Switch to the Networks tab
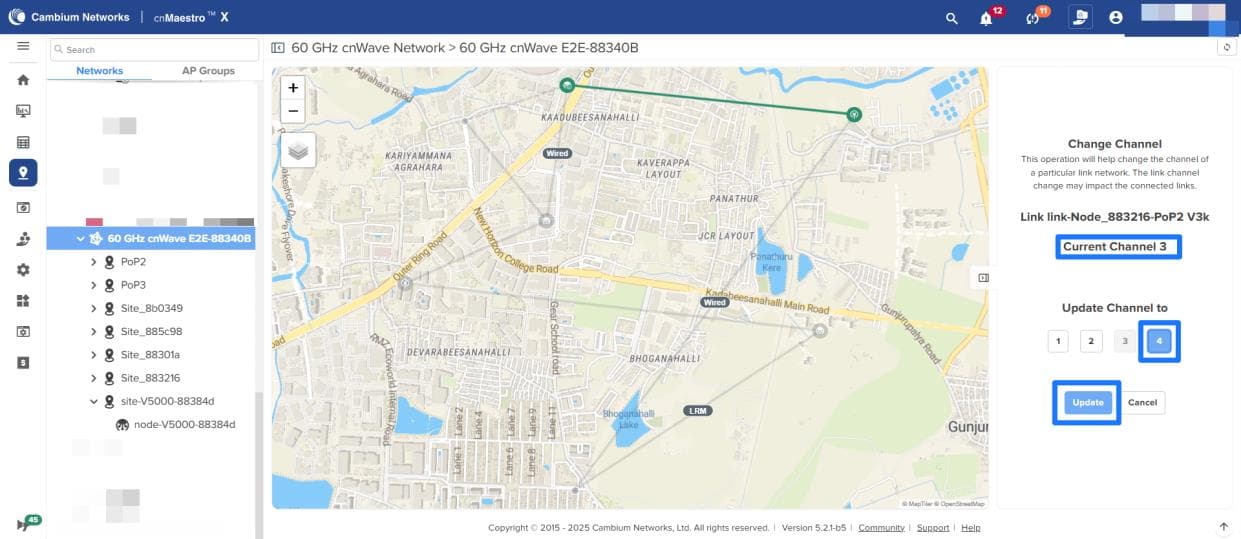Image resolution: width=1241 pixels, height=539 pixels. 100,71
